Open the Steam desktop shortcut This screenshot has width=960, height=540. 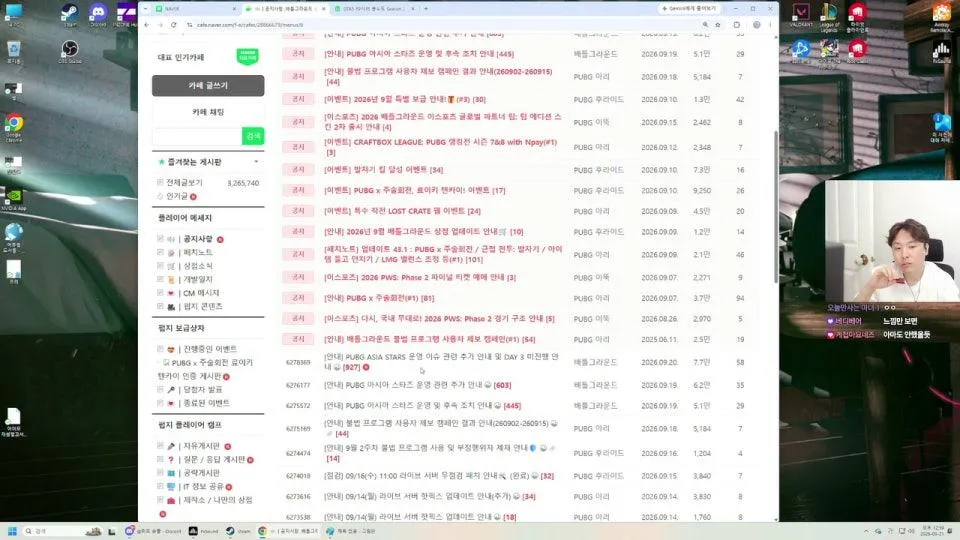pyautogui.click(x=70, y=15)
